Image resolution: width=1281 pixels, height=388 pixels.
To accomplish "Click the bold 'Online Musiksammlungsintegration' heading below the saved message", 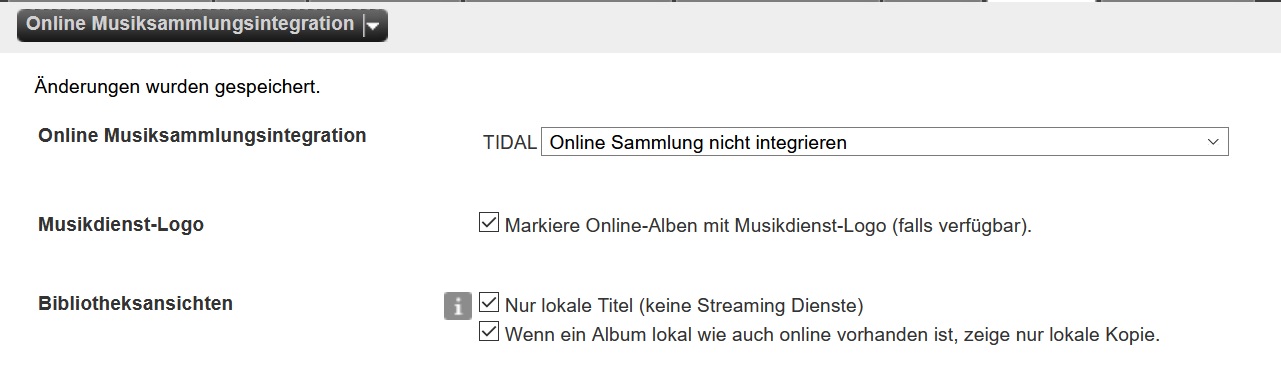I will [x=202, y=135].
